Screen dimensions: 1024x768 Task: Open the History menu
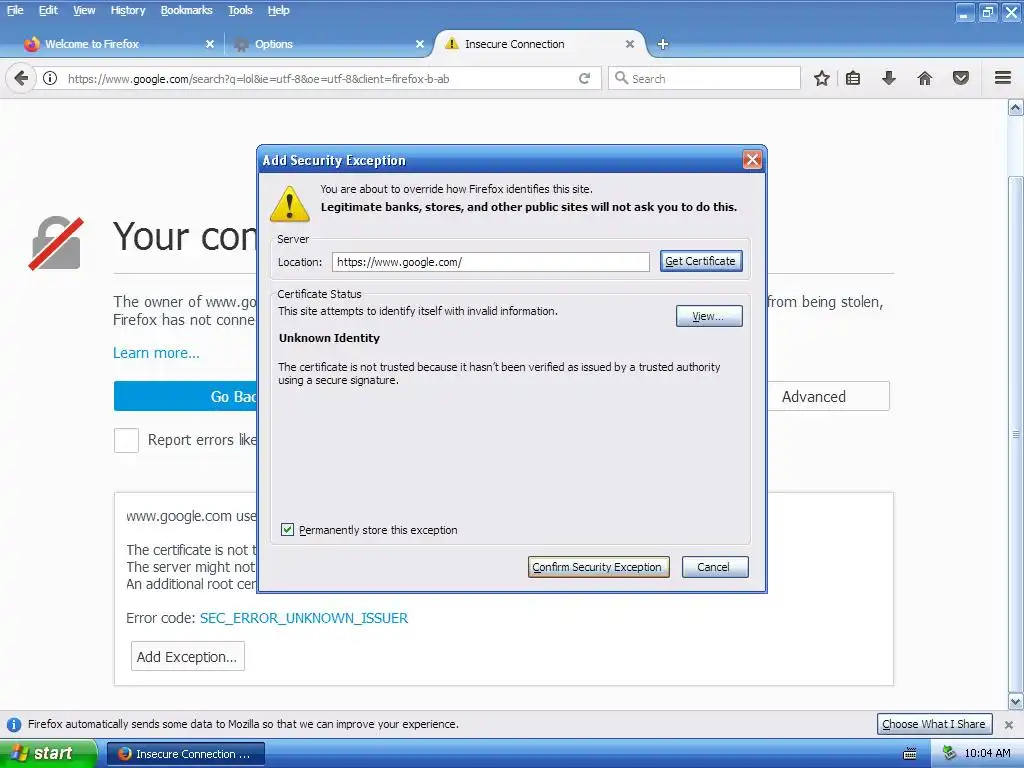128,10
